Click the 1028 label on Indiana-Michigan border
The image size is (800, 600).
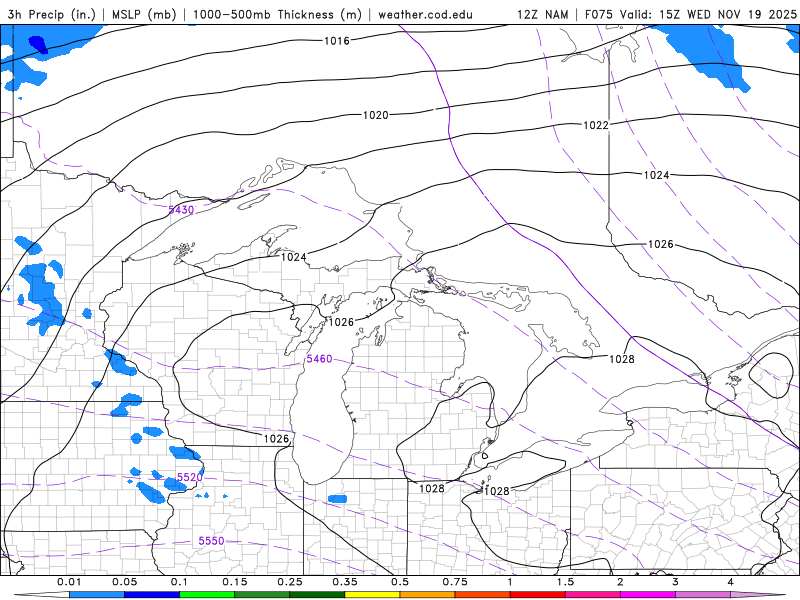[432, 489]
